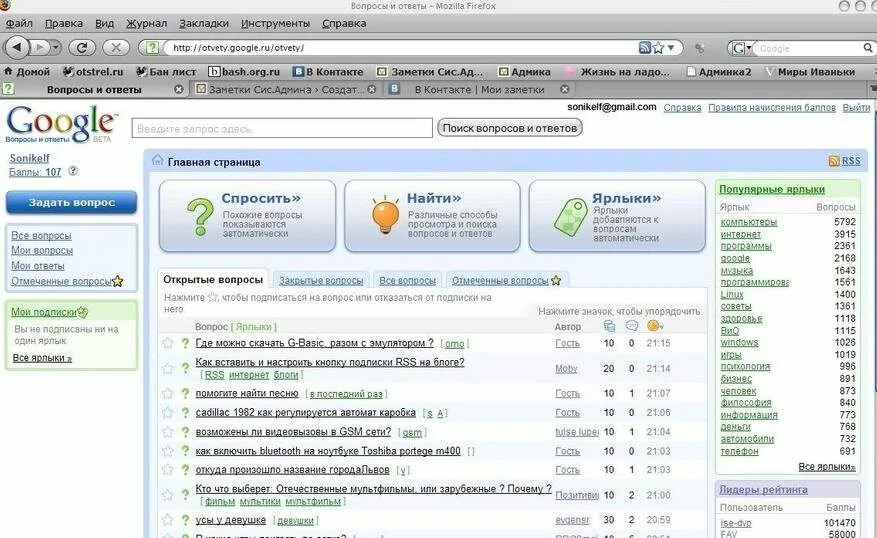877x538 pixels.
Task: Open user profile ise-dvp in Лидеры рейтинга
Action: point(735,523)
